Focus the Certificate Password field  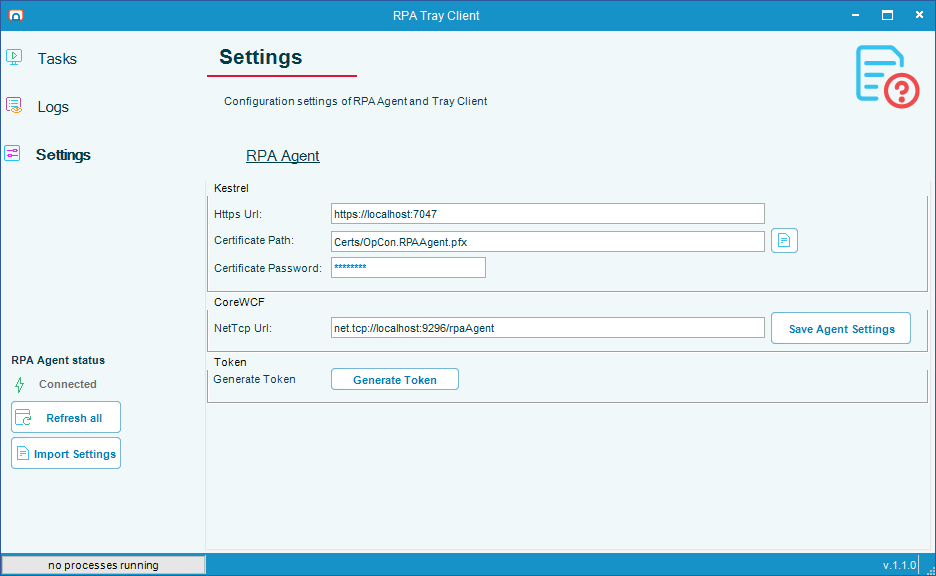pyautogui.click(x=408, y=267)
